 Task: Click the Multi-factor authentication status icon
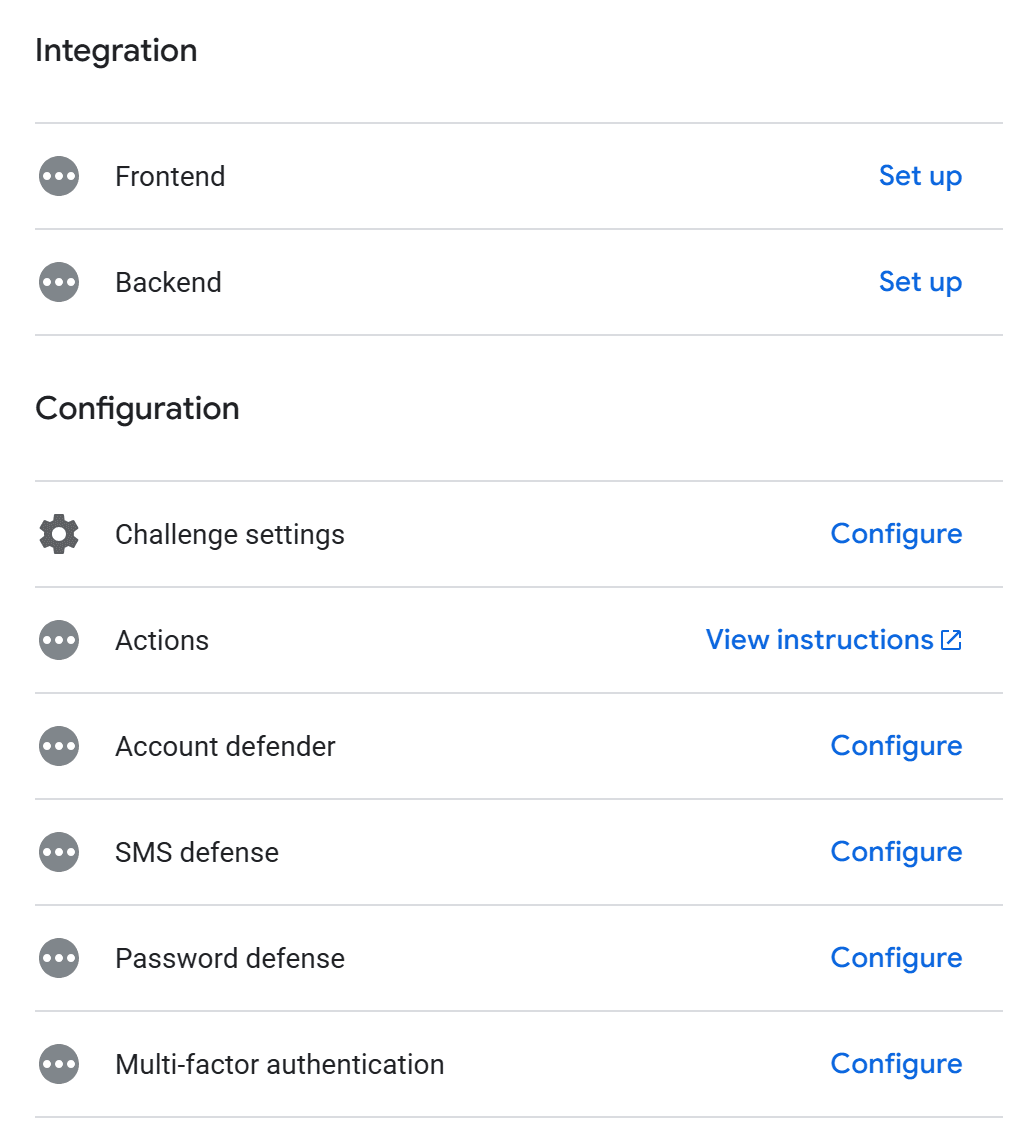[59, 1065]
